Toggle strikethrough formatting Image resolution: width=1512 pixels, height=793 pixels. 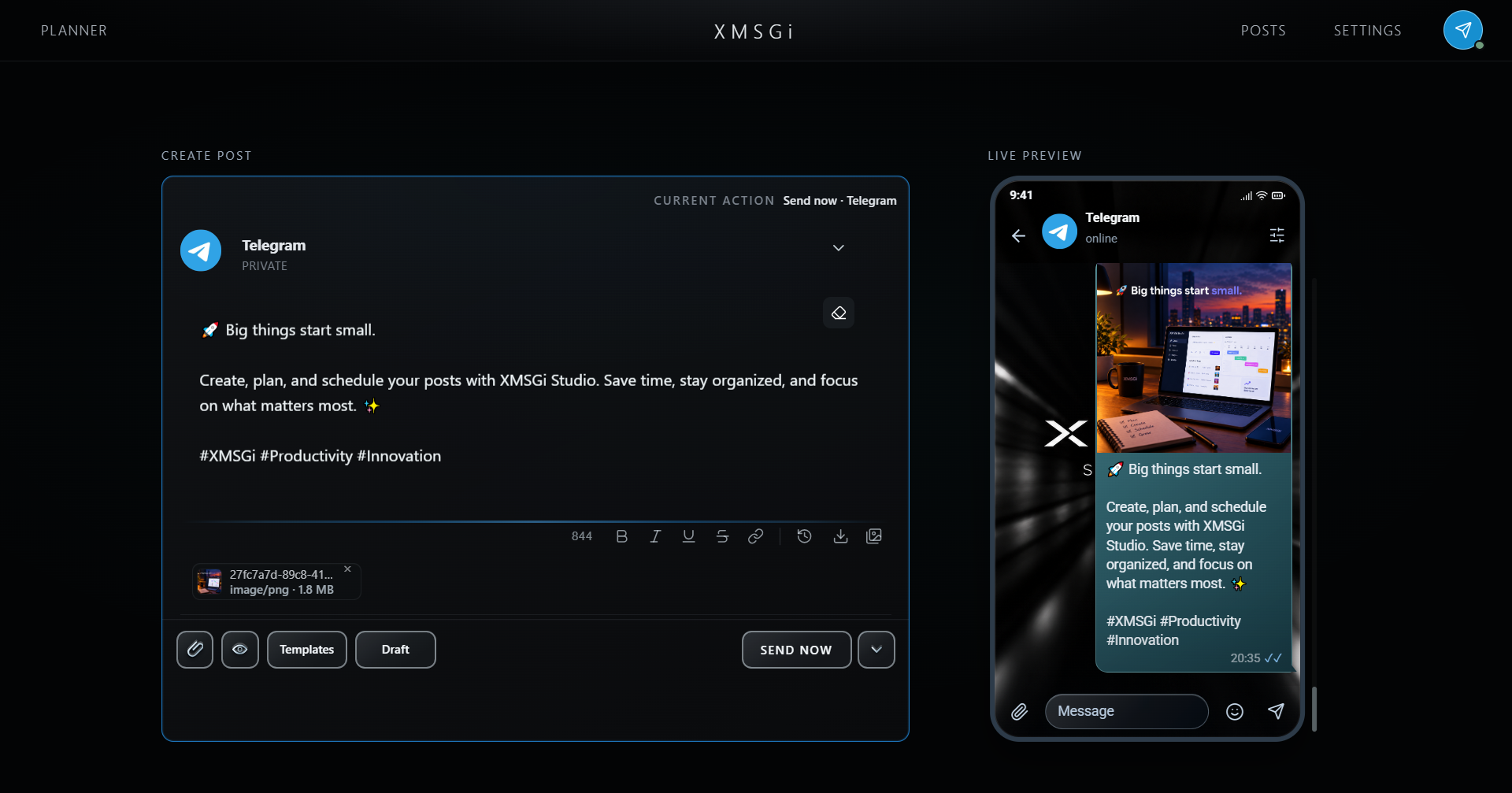click(722, 536)
